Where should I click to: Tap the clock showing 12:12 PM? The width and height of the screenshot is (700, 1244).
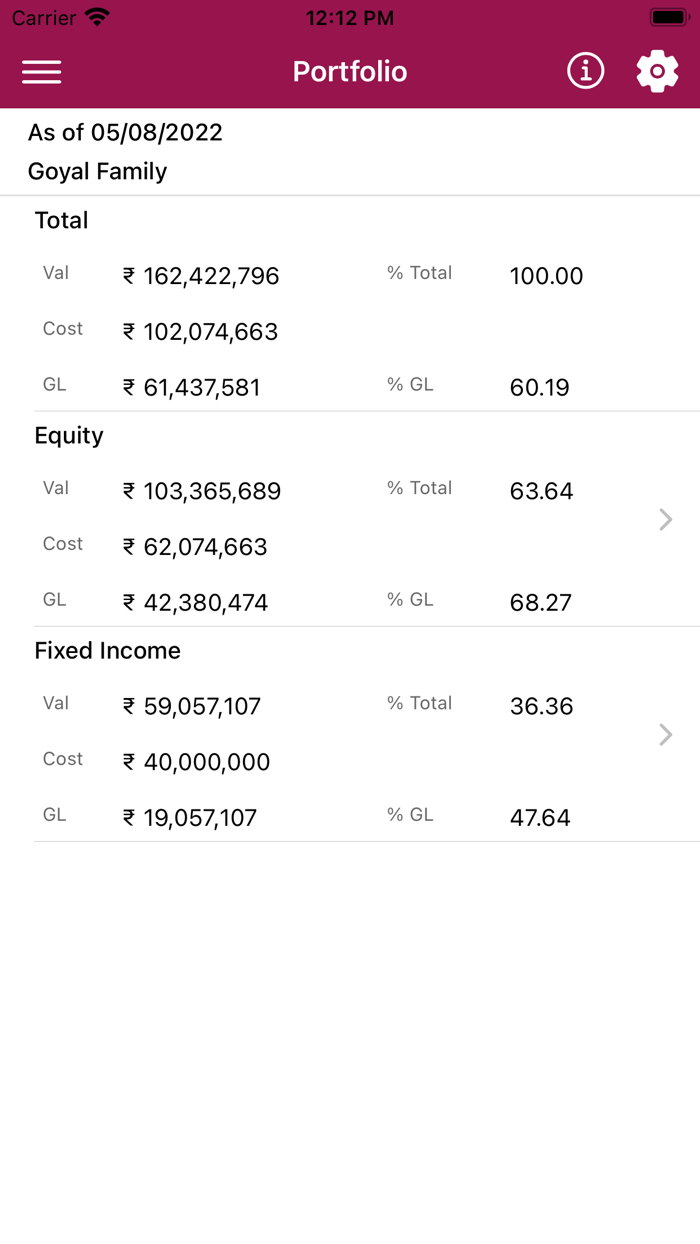349,17
